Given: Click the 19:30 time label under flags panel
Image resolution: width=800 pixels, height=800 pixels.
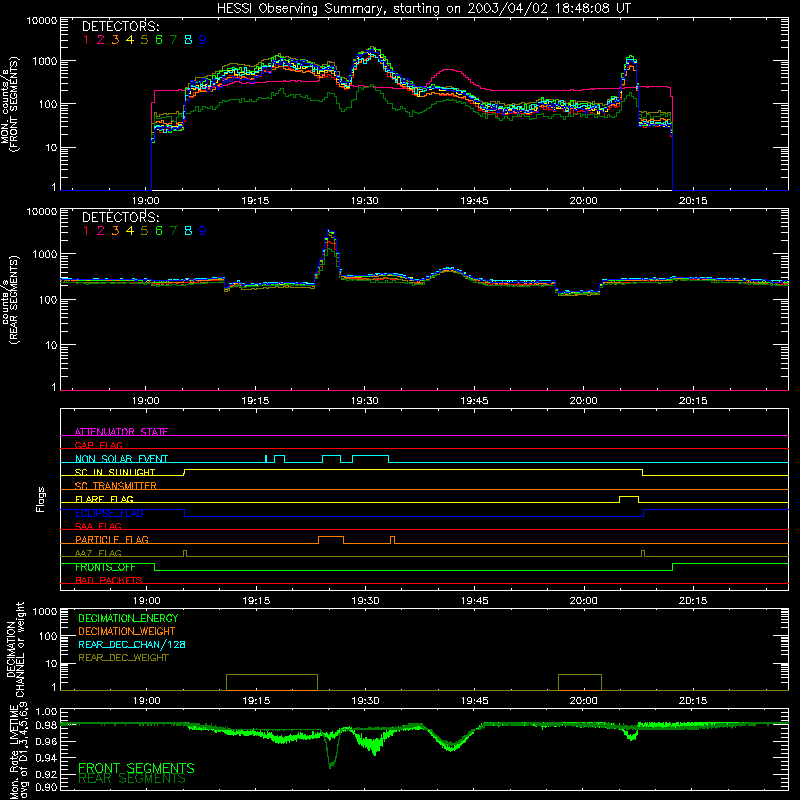Looking at the screenshot, I should pos(365,601).
